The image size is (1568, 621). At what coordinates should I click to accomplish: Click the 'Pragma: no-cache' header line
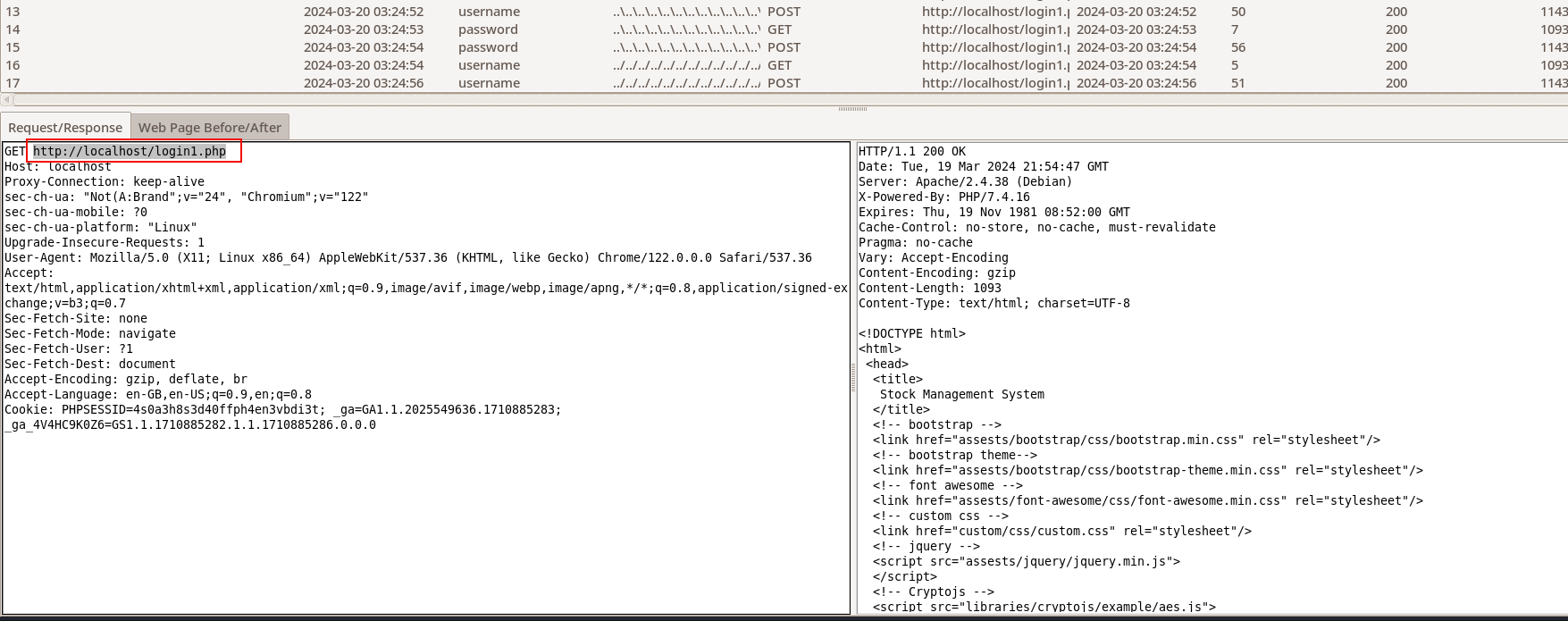(916, 242)
